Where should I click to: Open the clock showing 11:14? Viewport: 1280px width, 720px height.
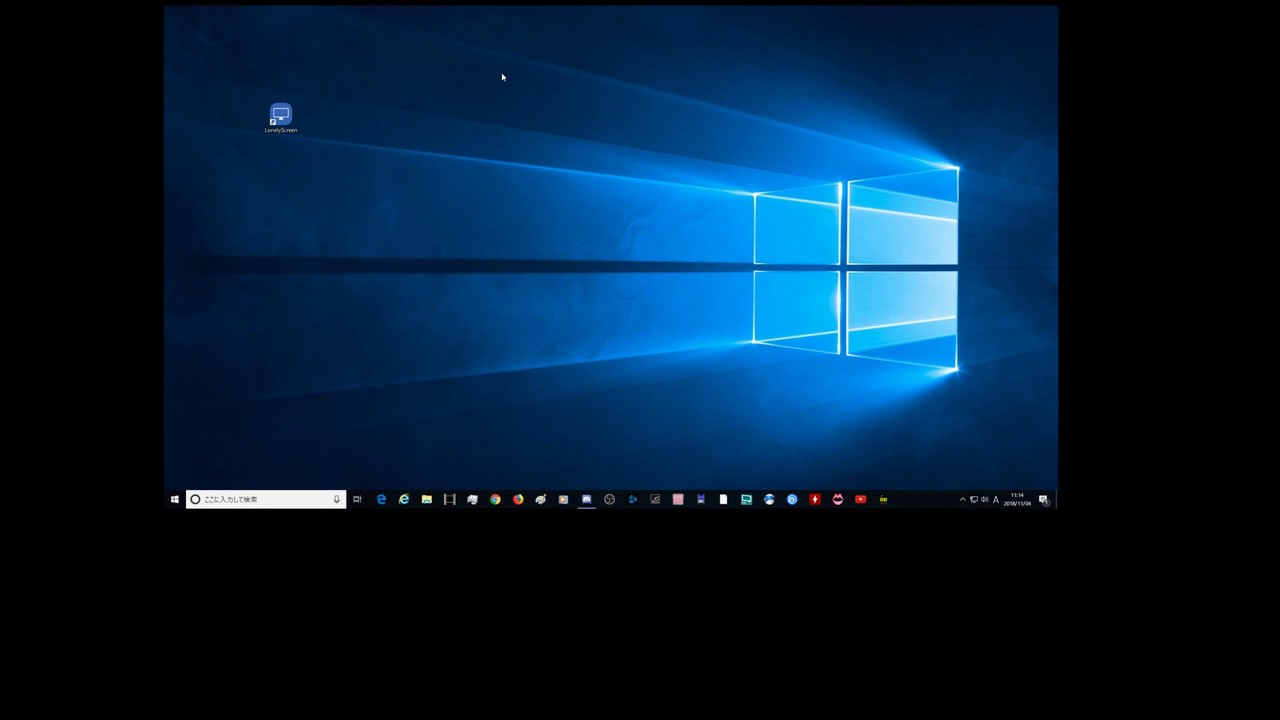pos(1018,499)
